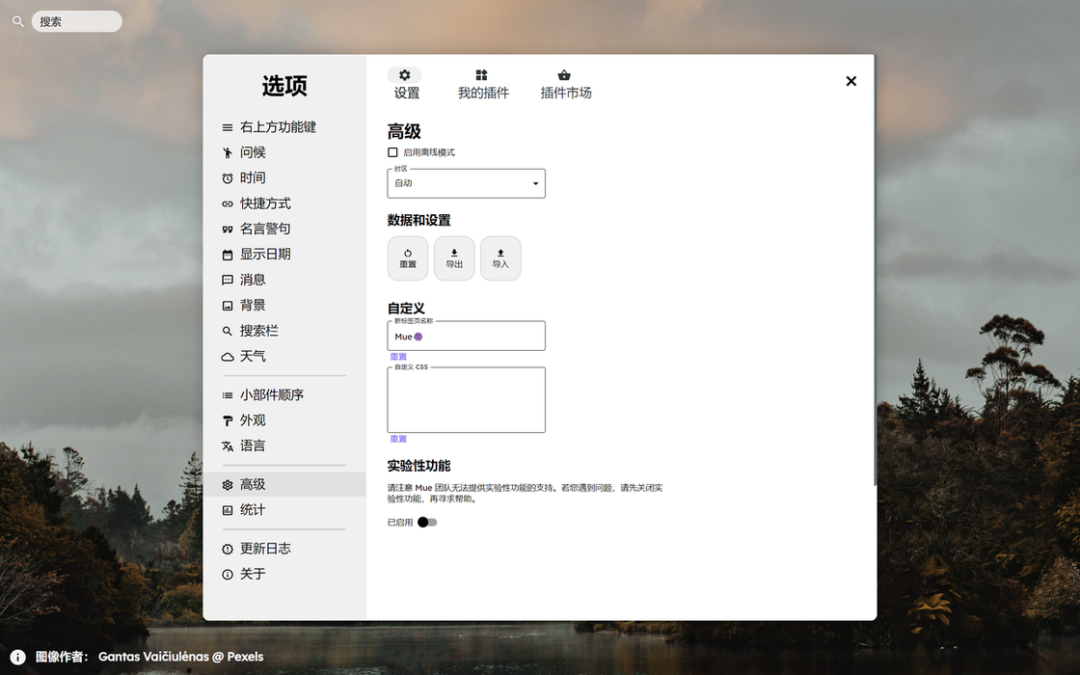Screen dimensions: 1080x675
Task: Click the clock icon beside 更新日志
Action: (x=227, y=549)
